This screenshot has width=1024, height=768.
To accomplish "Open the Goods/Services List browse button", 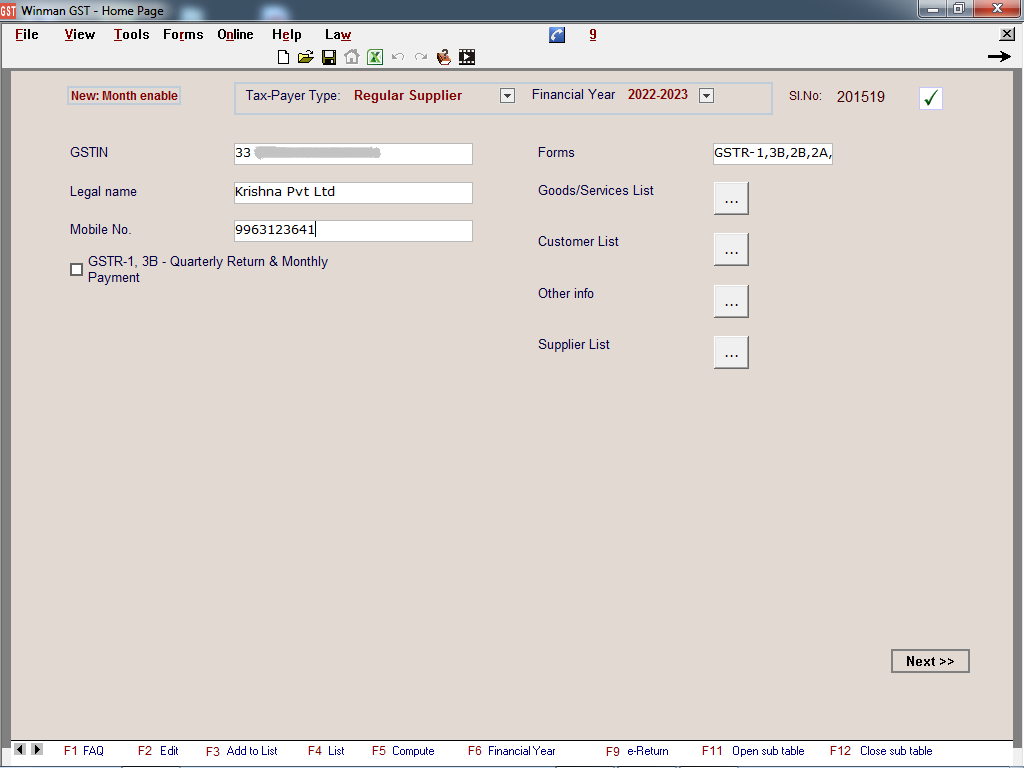I will coord(731,199).
